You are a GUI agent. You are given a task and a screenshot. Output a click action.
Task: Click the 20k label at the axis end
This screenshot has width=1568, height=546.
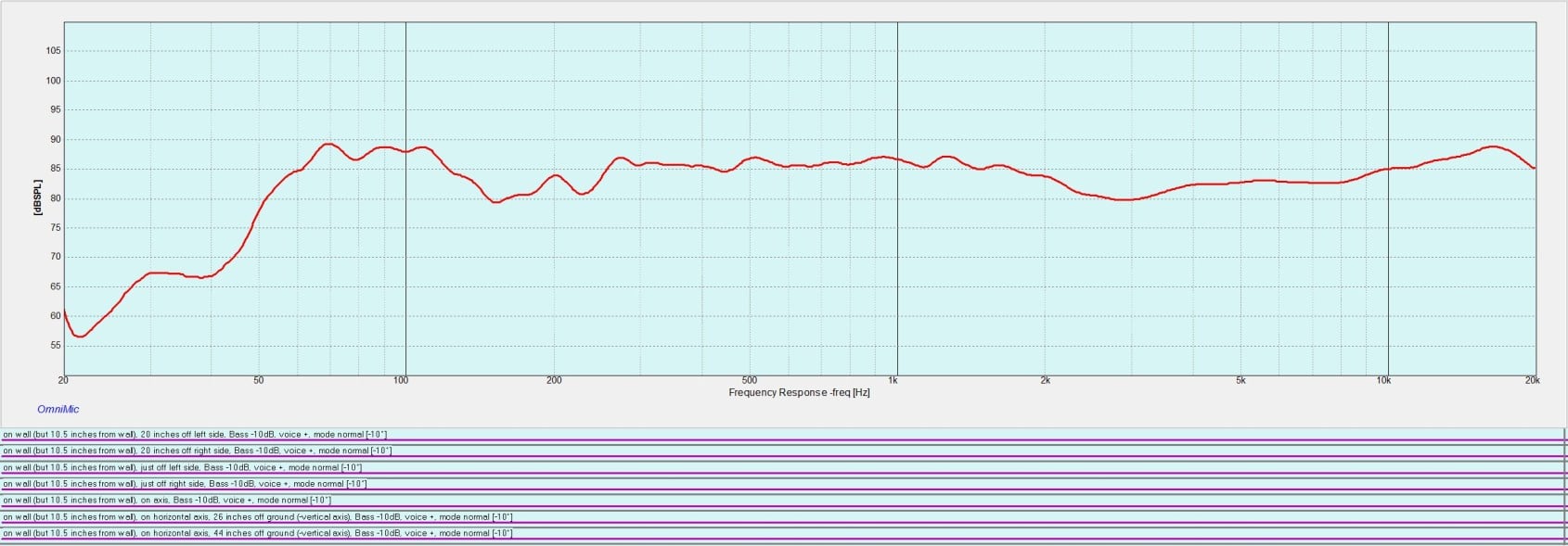pyautogui.click(x=1532, y=380)
